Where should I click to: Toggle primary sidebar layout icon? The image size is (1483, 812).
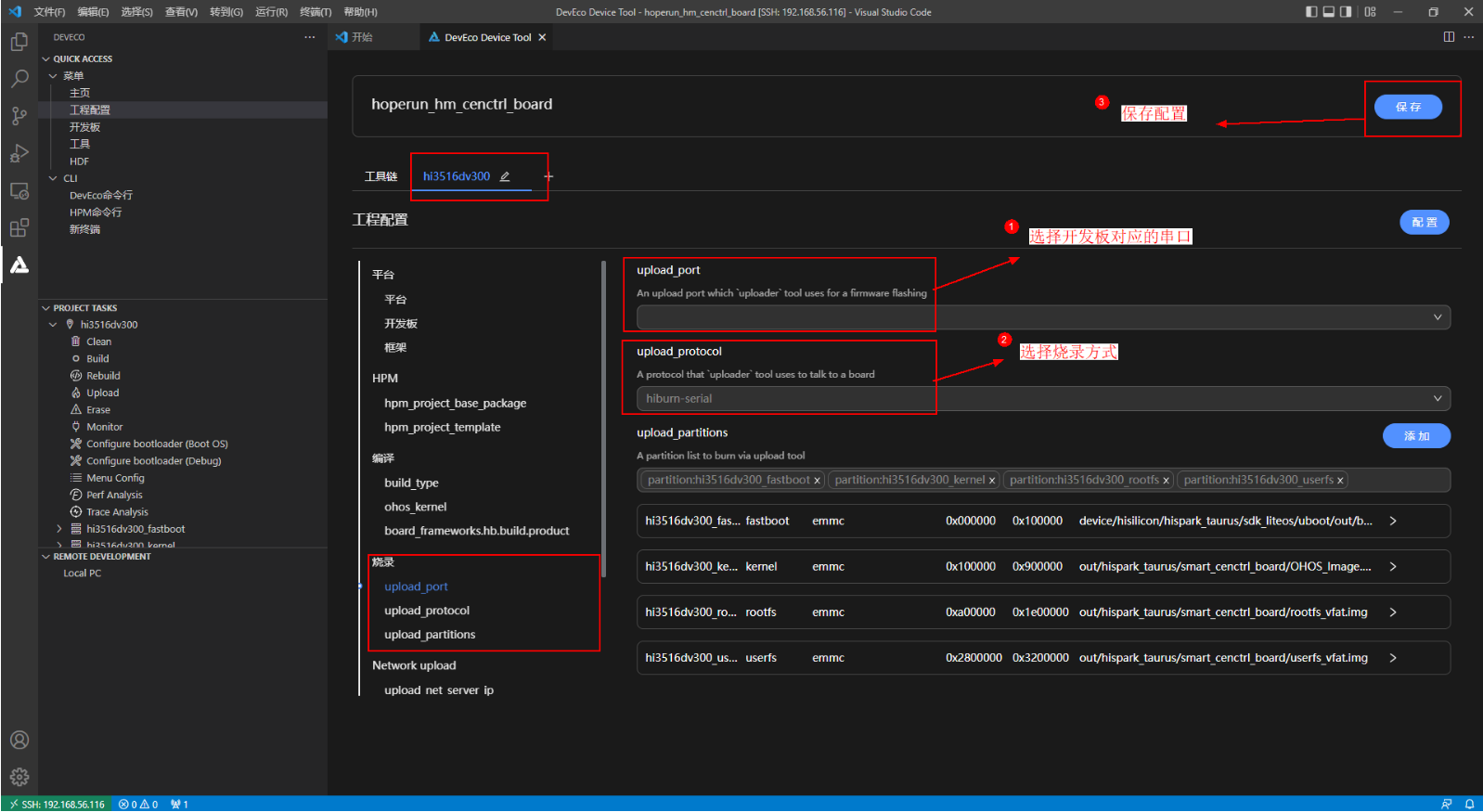point(1311,12)
